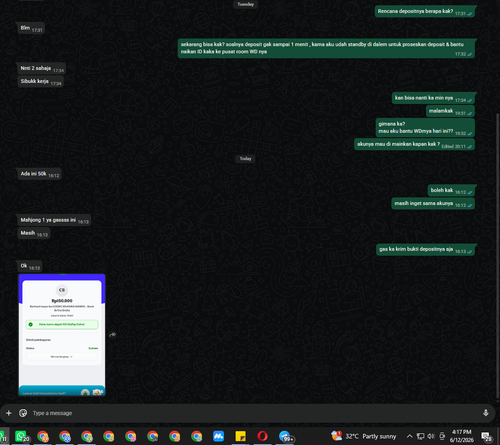Forward the deposit receipt image
Image resolution: width=500 pixels, height=445 pixels.
tap(113, 335)
